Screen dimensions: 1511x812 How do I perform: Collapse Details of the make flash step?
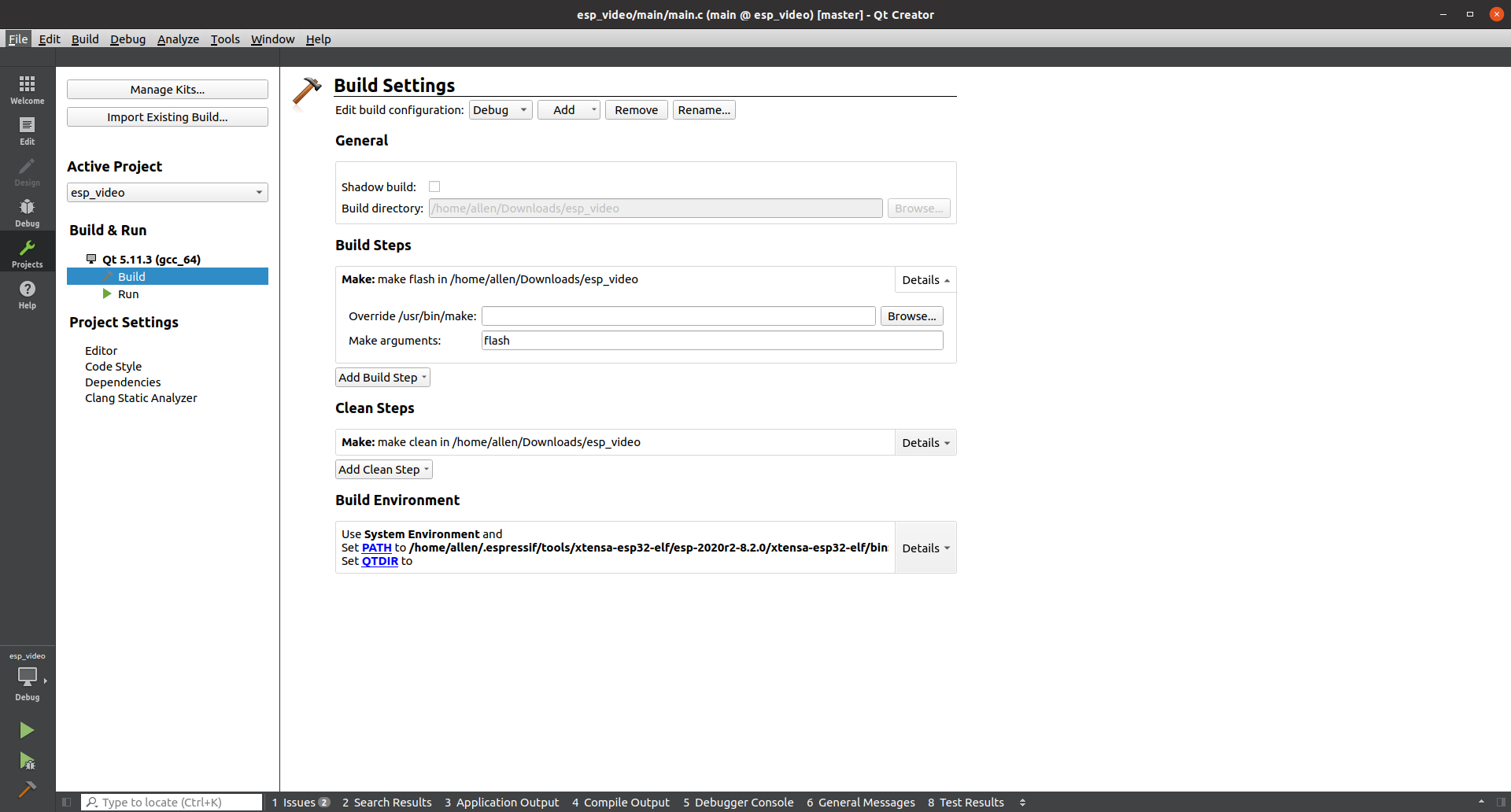point(925,280)
